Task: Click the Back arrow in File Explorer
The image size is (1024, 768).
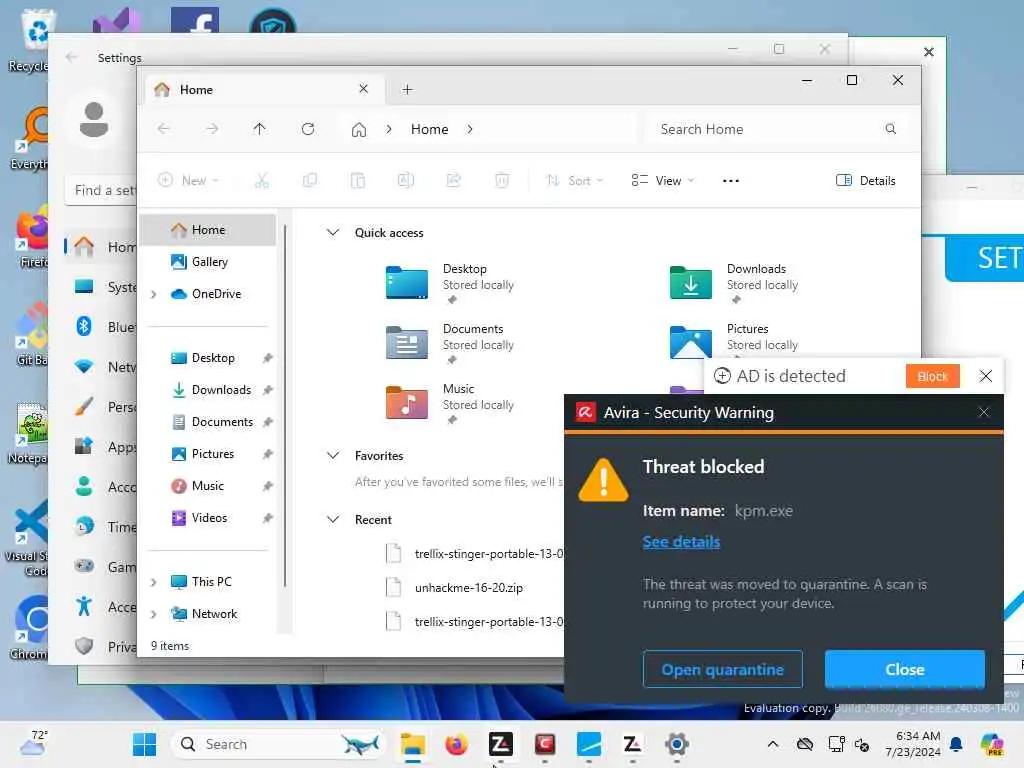Action: coord(164,129)
